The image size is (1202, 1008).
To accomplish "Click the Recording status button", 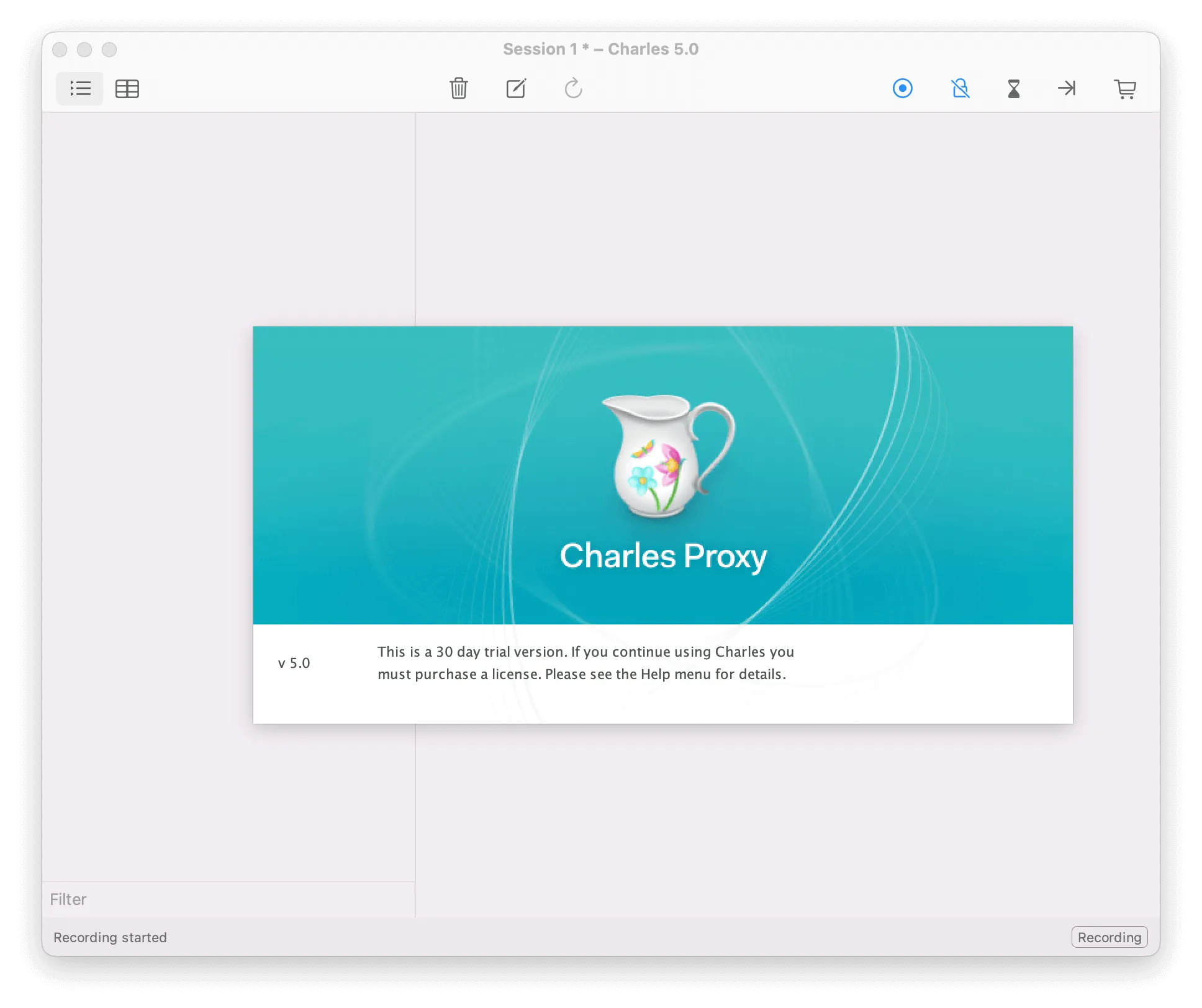I will tap(1109, 937).
